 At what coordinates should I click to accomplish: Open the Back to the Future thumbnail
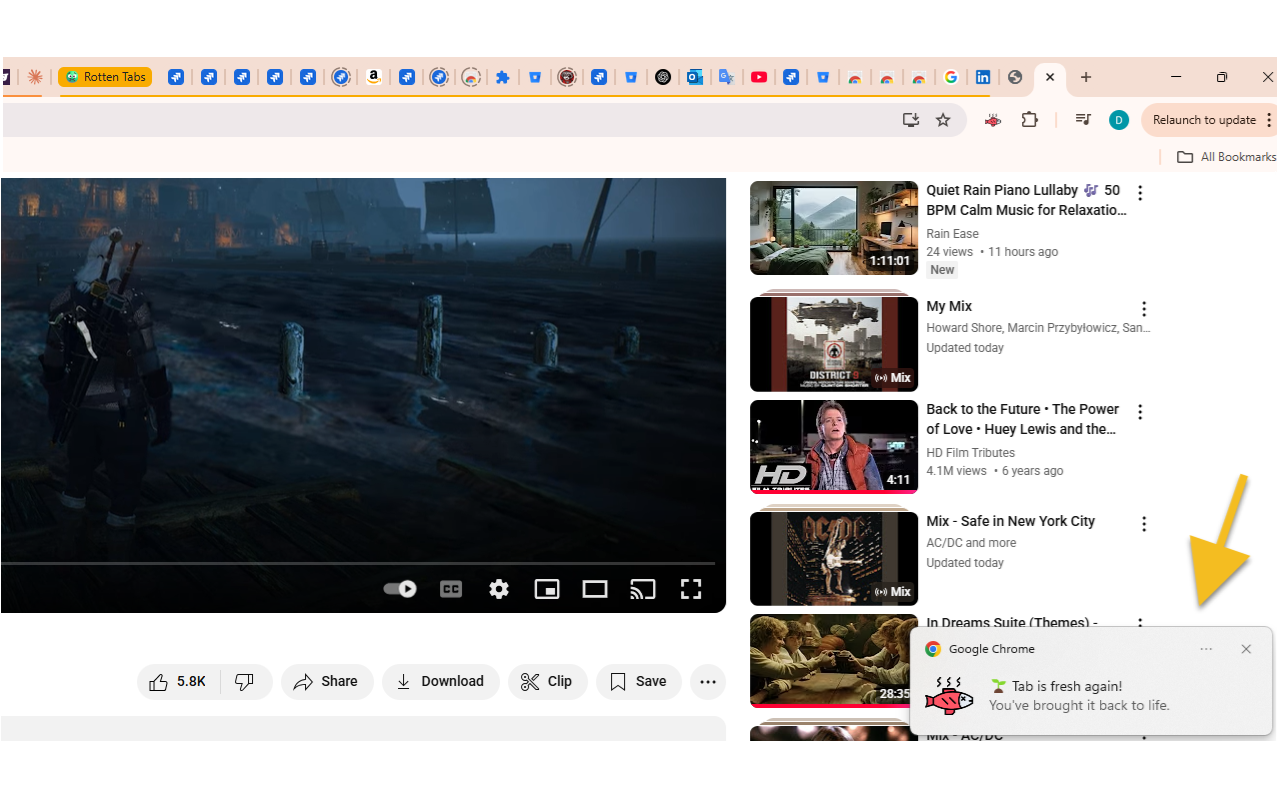(x=834, y=447)
